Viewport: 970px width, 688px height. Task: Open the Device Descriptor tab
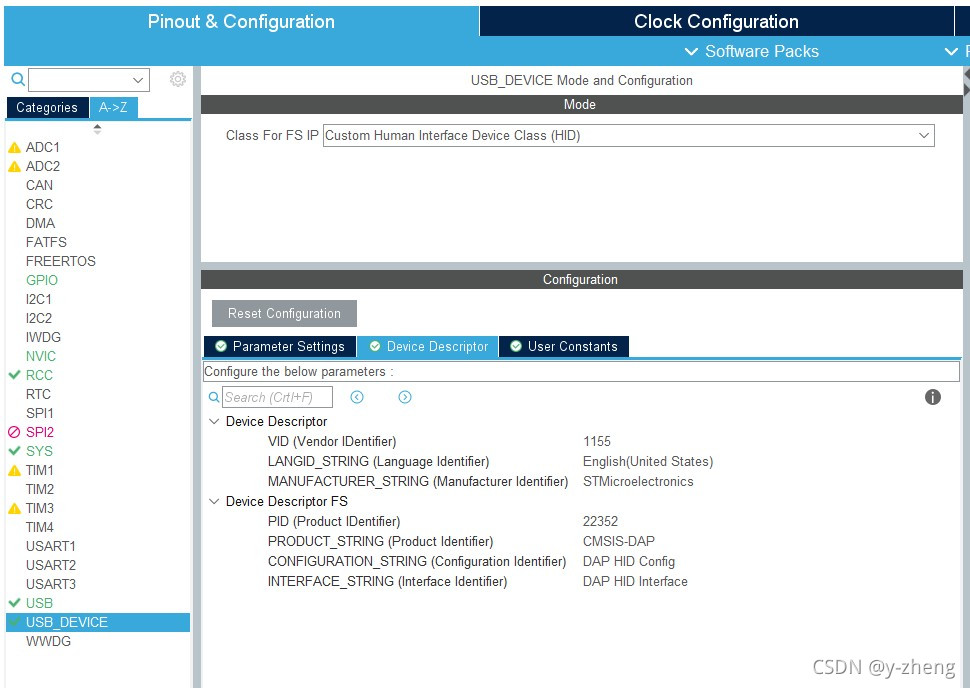point(427,346)
